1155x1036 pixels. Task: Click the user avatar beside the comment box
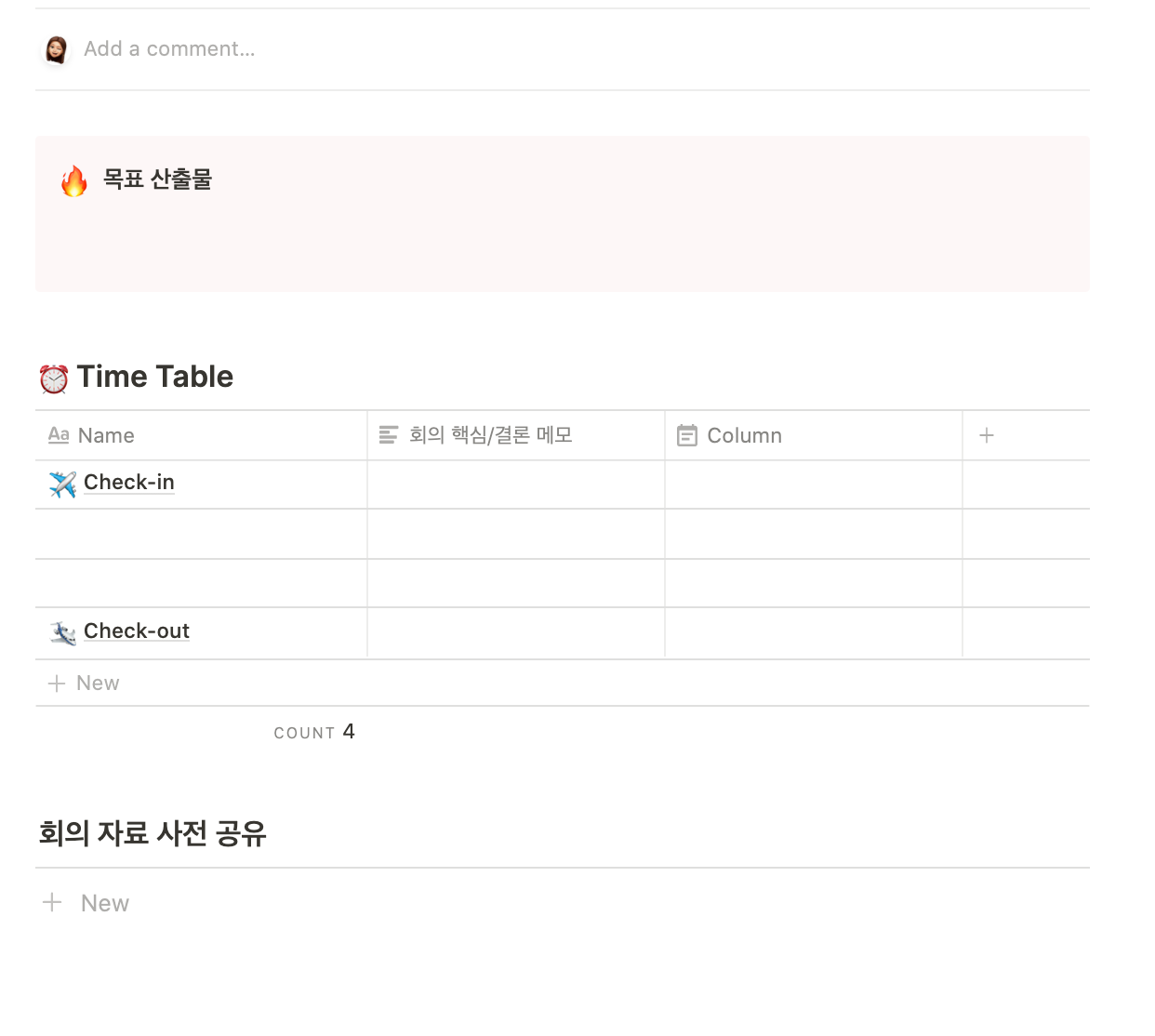pos(57,49)
